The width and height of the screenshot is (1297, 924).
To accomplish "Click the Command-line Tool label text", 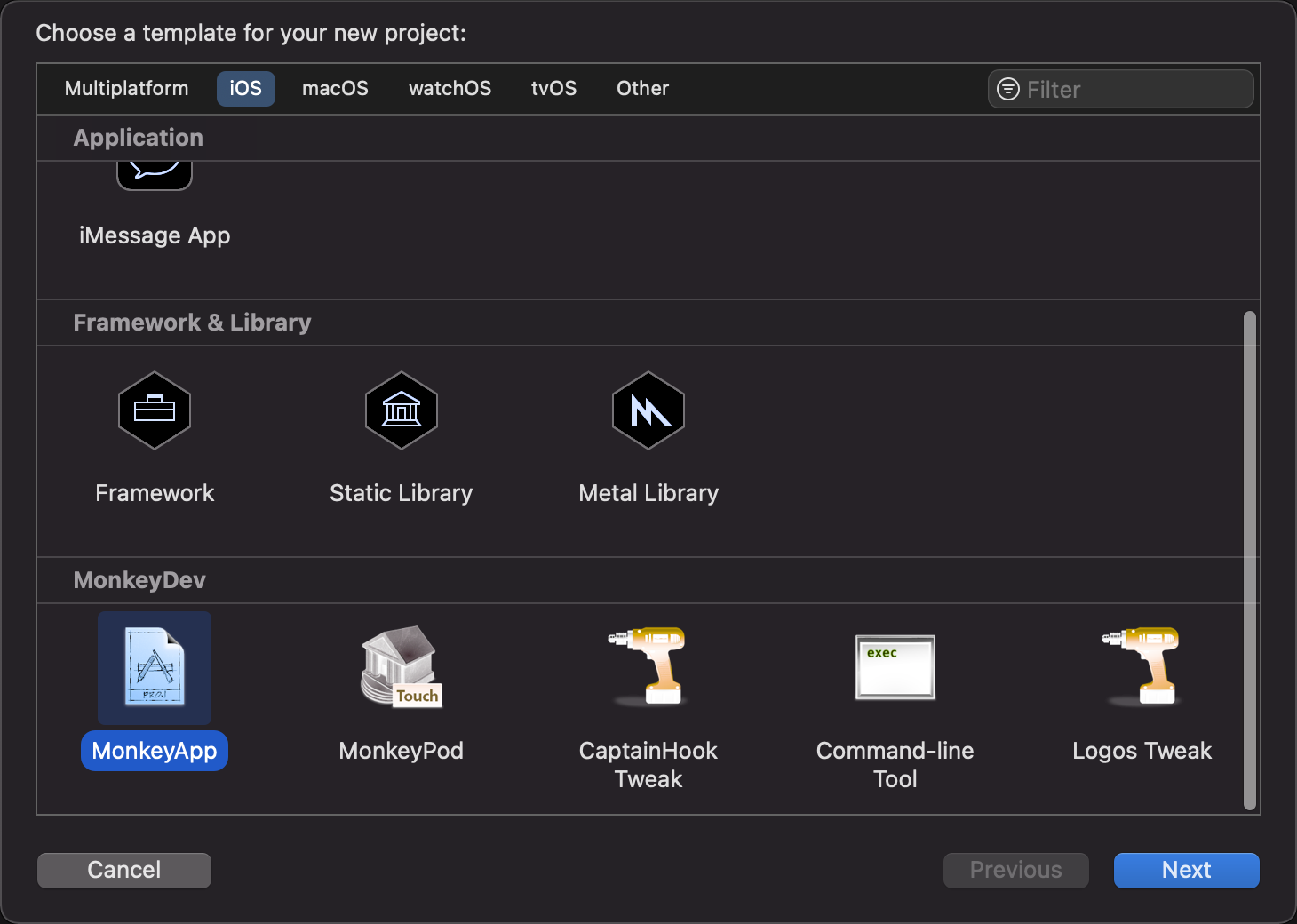I will pyautogui.click(x=895, y=765).
